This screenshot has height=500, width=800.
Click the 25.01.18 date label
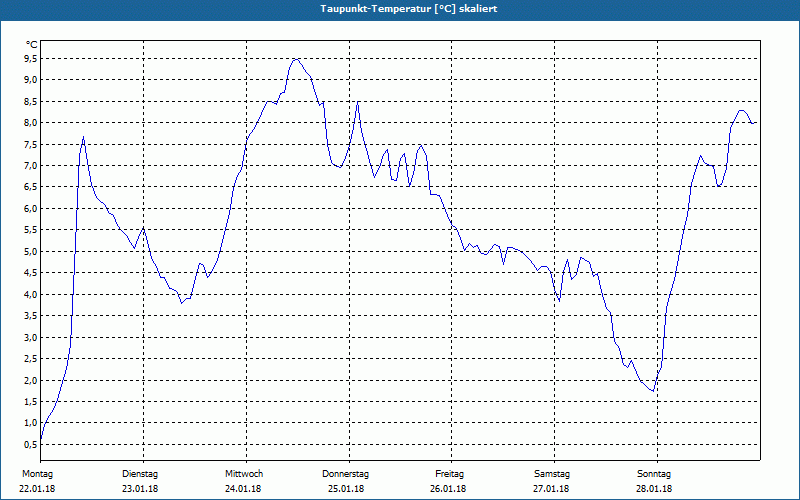coord(346,489)
